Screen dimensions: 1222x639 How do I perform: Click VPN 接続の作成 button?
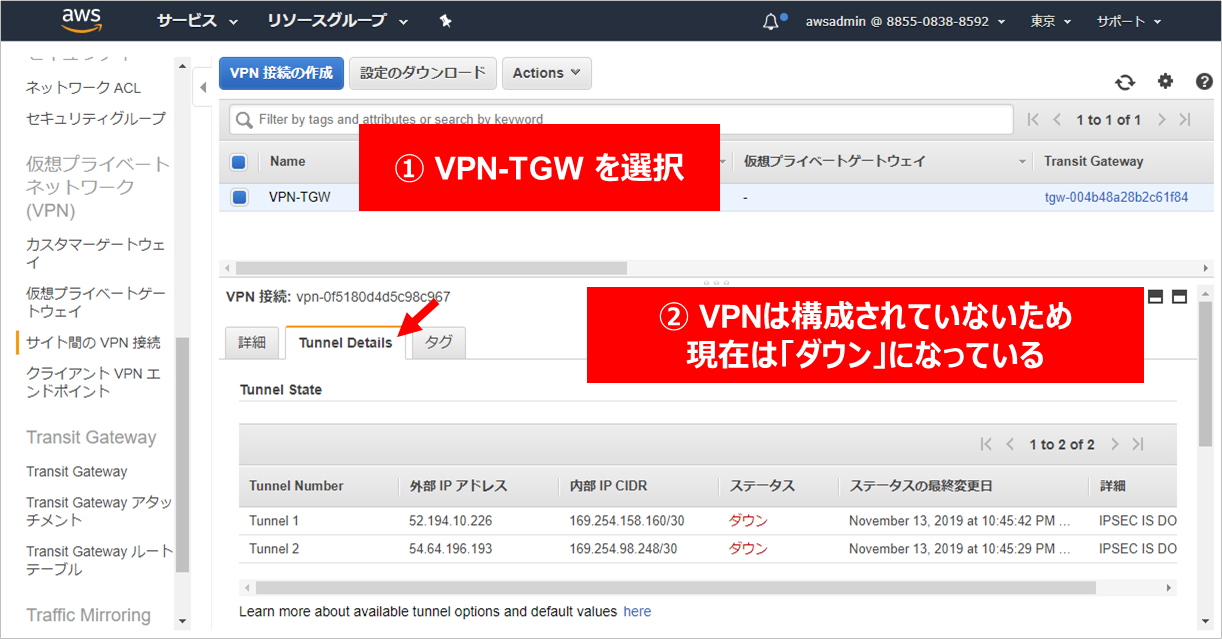tap(281, 73)
